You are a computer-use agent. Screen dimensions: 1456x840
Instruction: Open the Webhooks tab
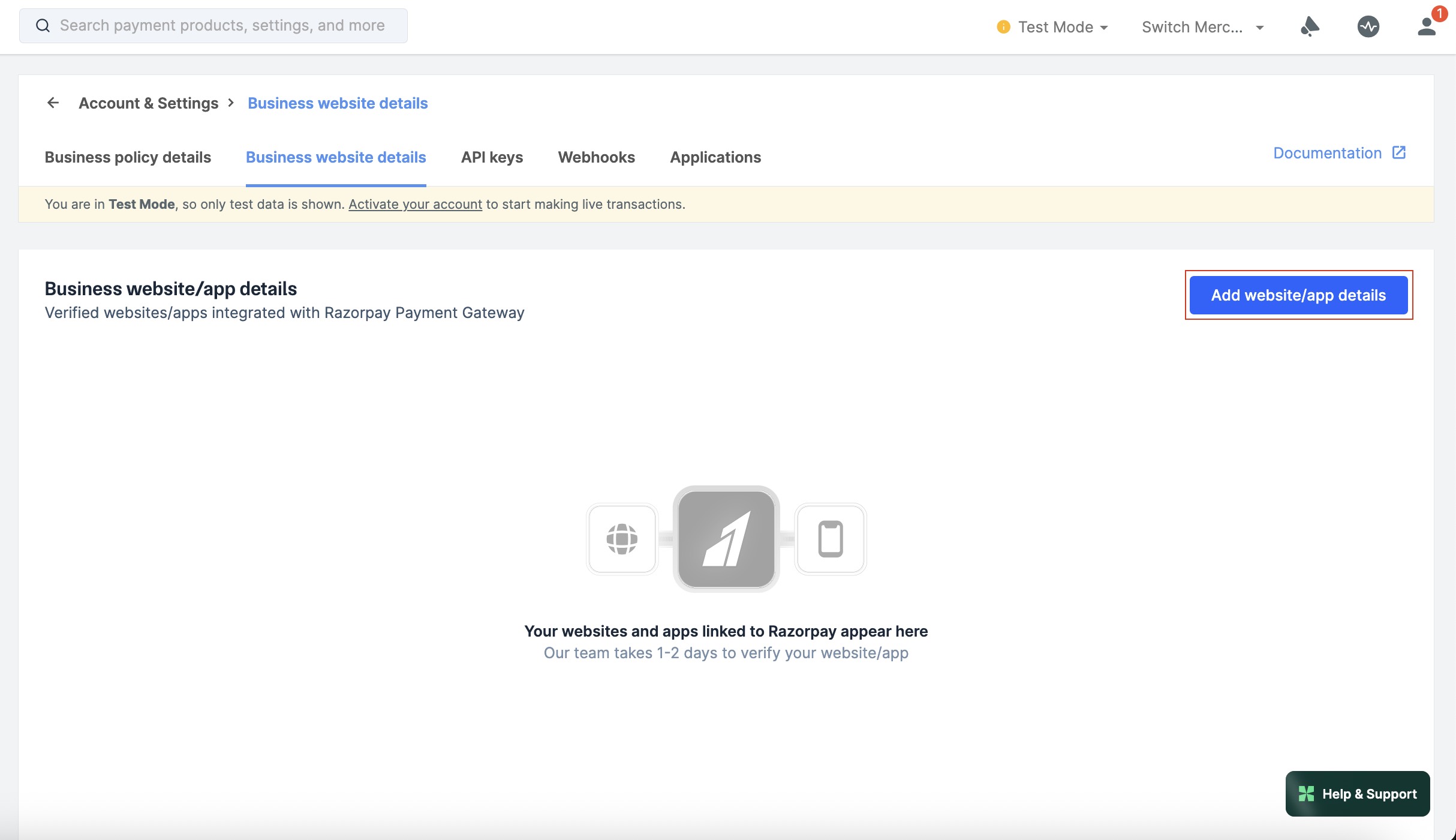(x=596, y=157)
